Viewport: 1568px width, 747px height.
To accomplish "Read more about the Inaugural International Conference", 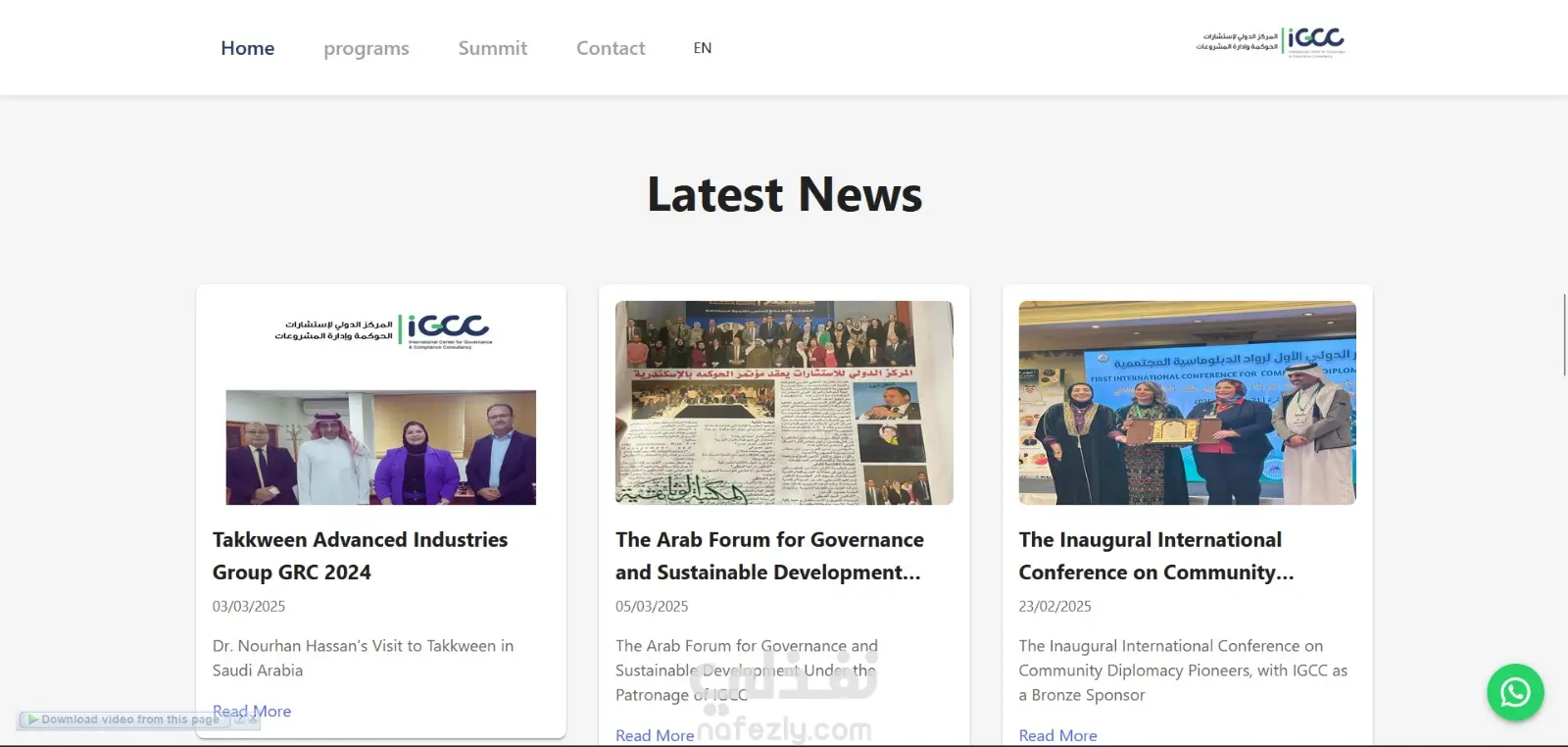I will tap(1057, 735).
